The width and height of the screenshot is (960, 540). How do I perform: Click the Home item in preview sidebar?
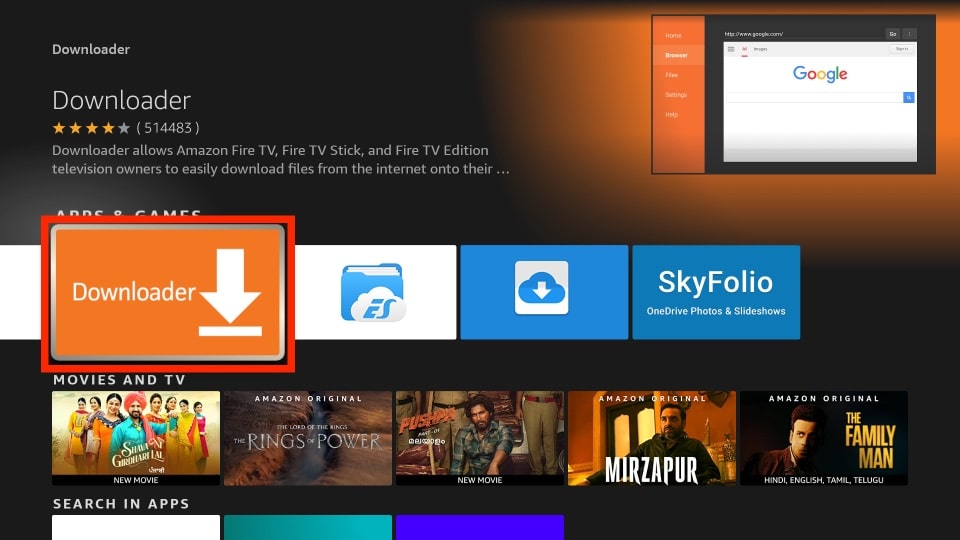pyautogui.click(x=673, y=36)
